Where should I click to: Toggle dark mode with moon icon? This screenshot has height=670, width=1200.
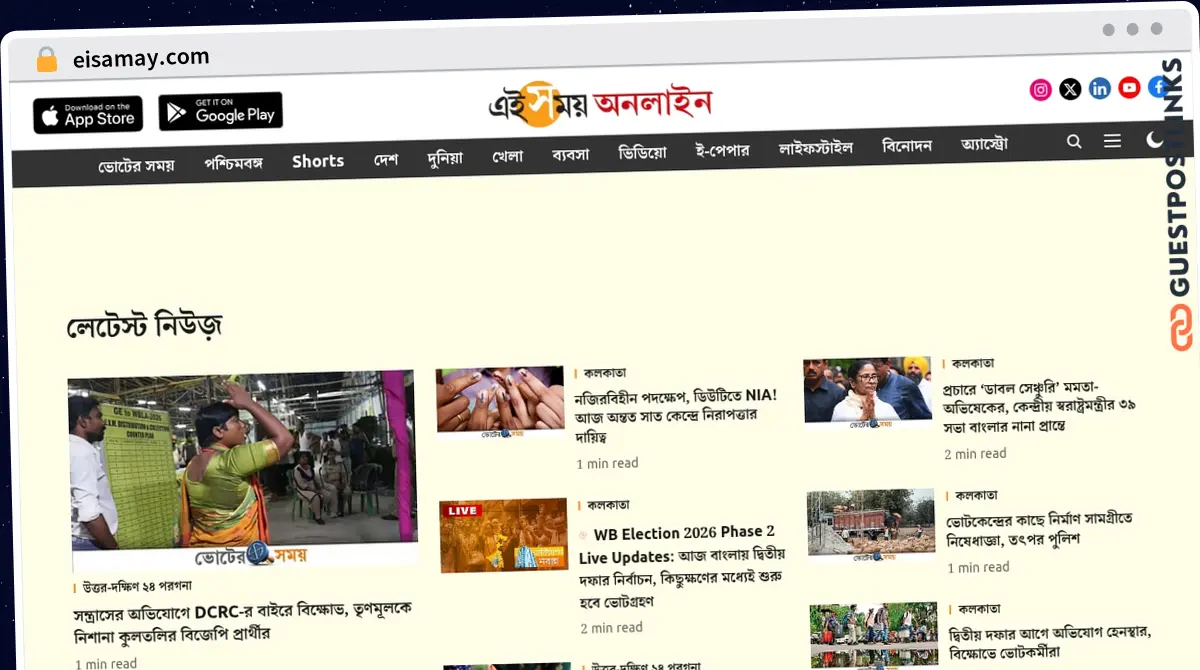1154,140
